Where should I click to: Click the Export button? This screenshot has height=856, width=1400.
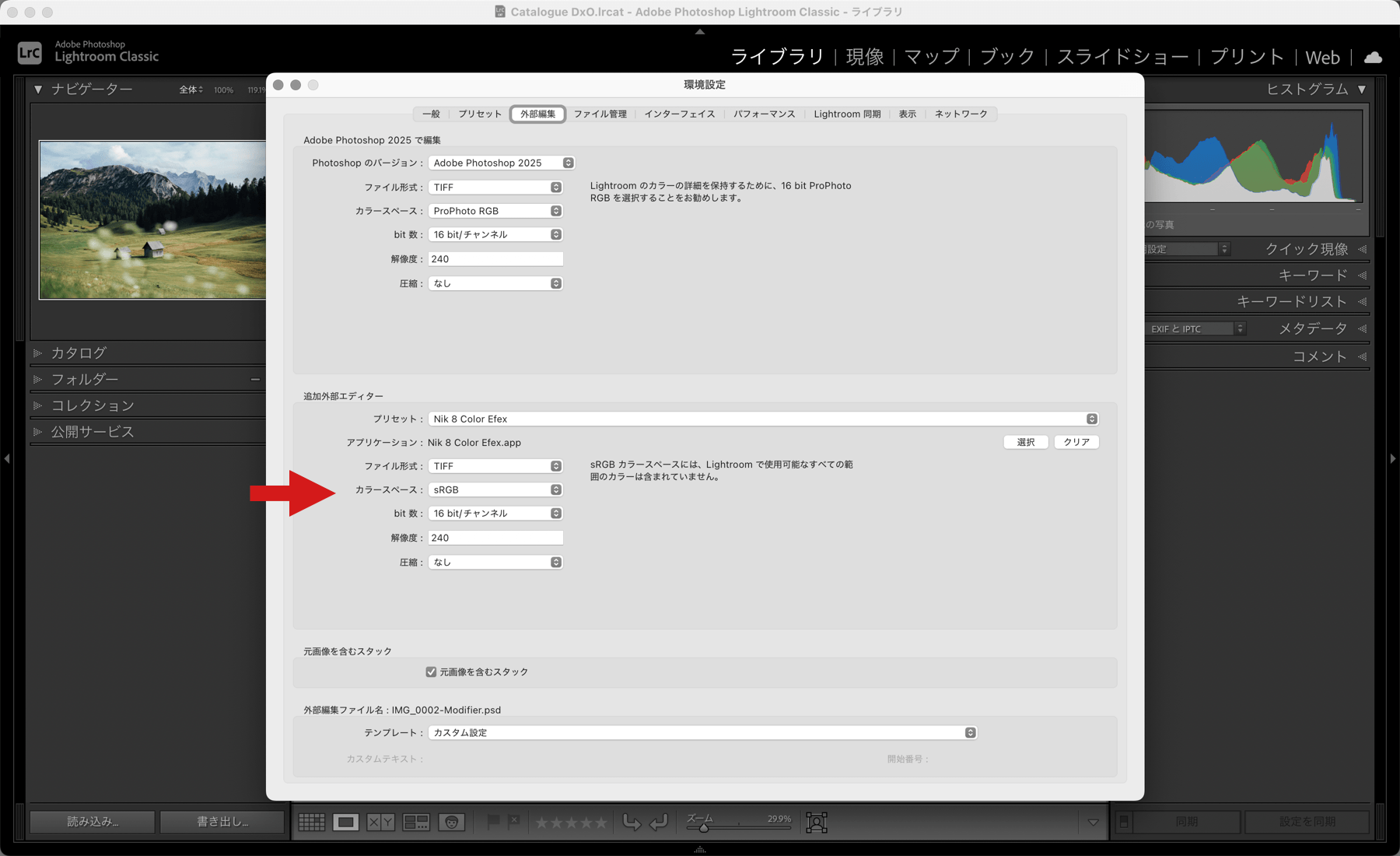click(x=222, y=822)
